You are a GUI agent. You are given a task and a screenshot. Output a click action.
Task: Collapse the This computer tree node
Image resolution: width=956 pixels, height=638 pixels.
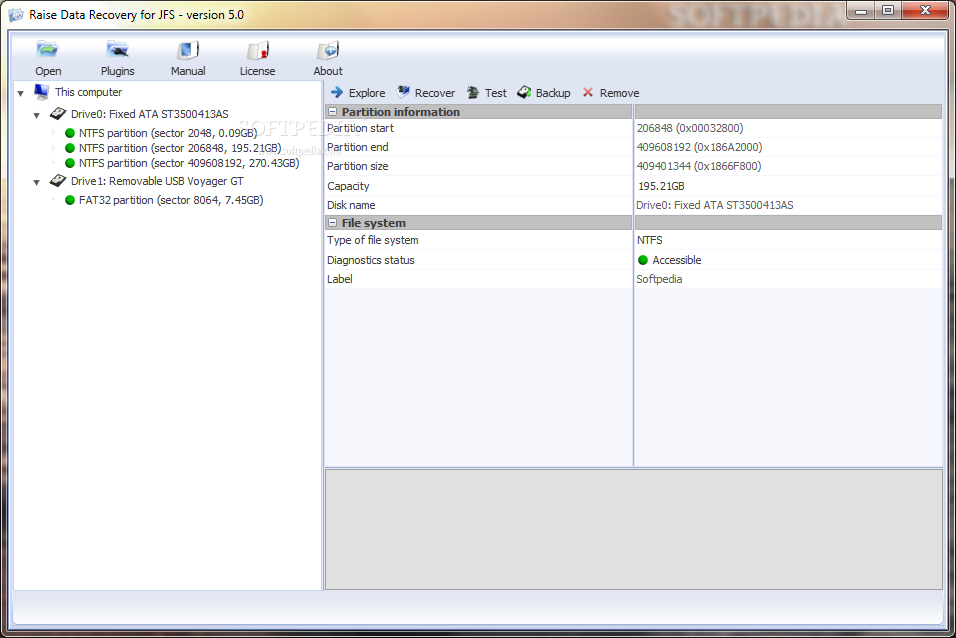coord(21,93)
